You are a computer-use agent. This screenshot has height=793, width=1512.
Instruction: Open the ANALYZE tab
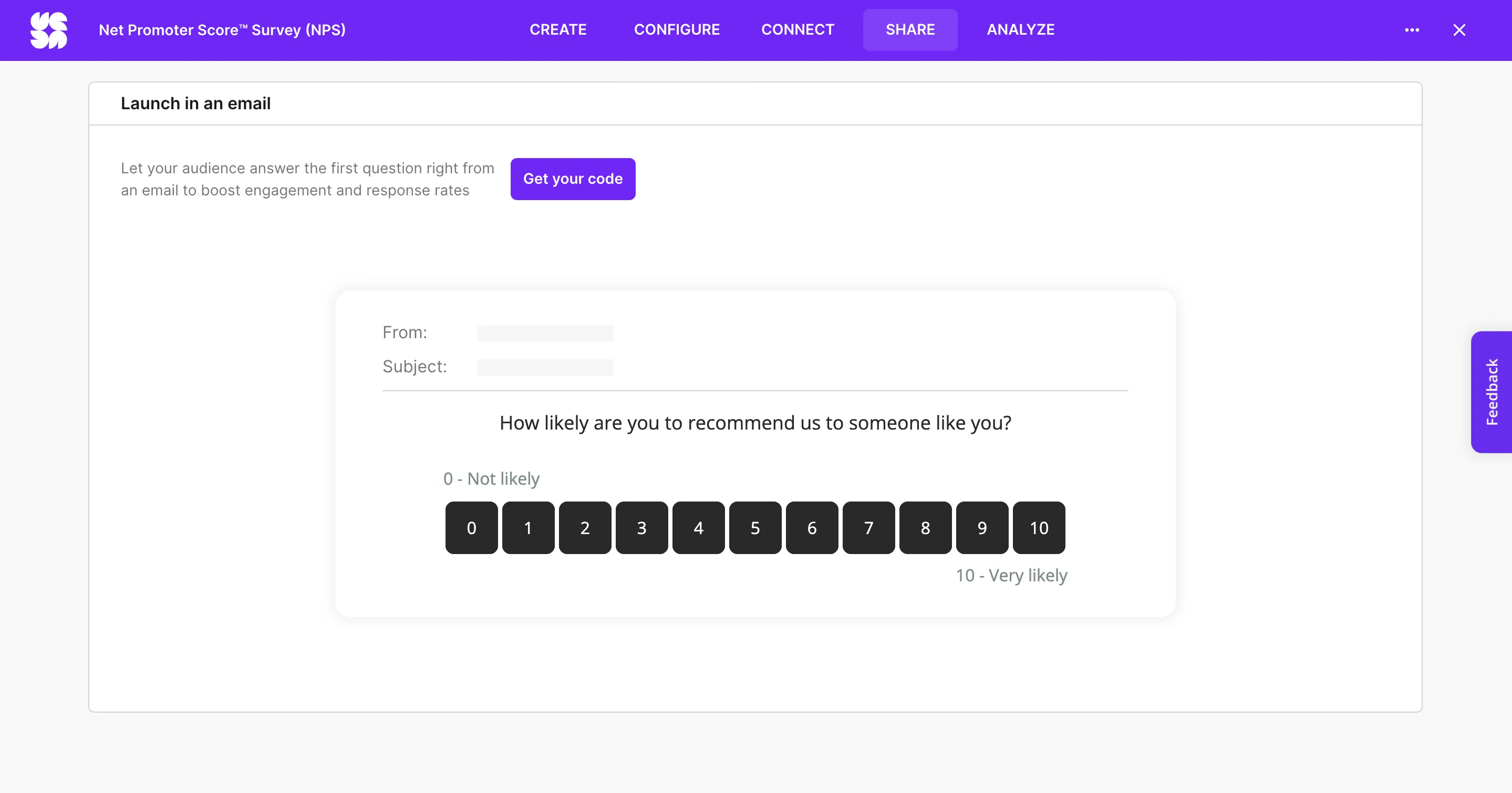[1020, 30]
